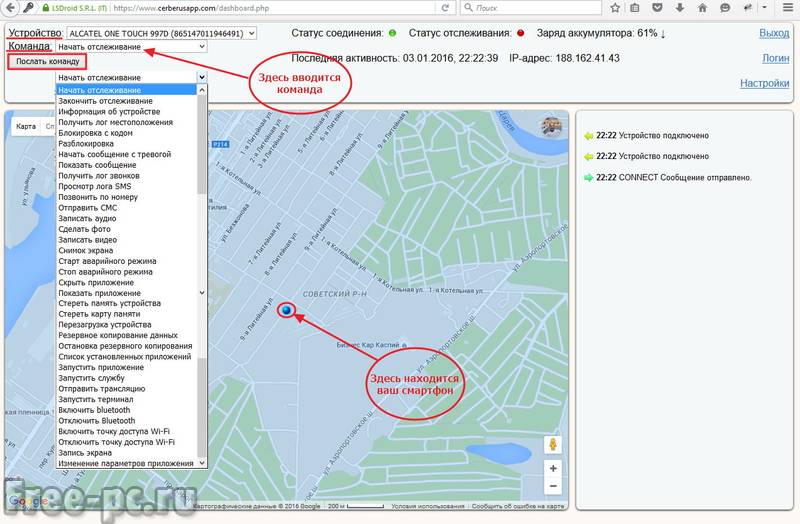Image resolution: width=800 pixels, height=524 pixels.
Task: Click the green connection status indicator
Action: pyautogui.click(x=392, y=33)
